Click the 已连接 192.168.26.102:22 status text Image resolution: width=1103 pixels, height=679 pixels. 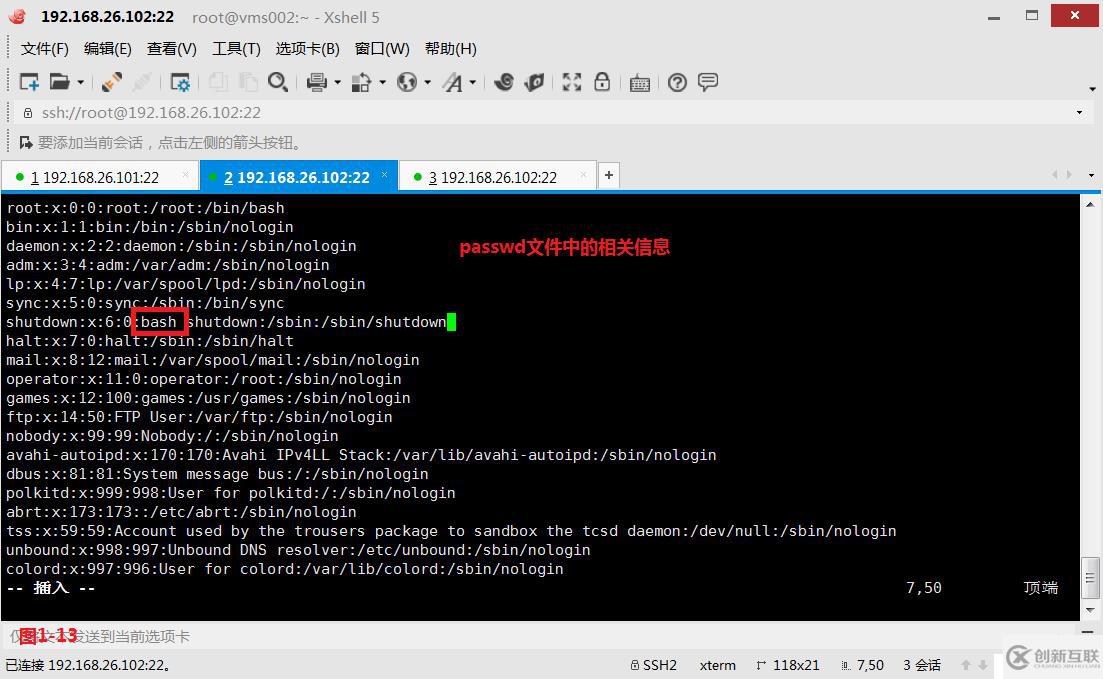(x=88, y=665)
